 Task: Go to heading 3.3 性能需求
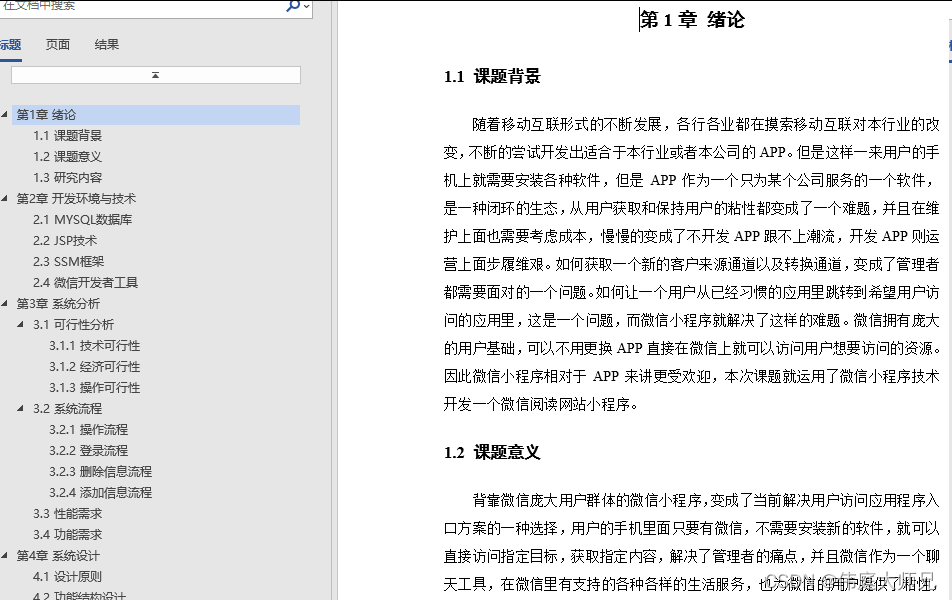[x=67, y=513]
